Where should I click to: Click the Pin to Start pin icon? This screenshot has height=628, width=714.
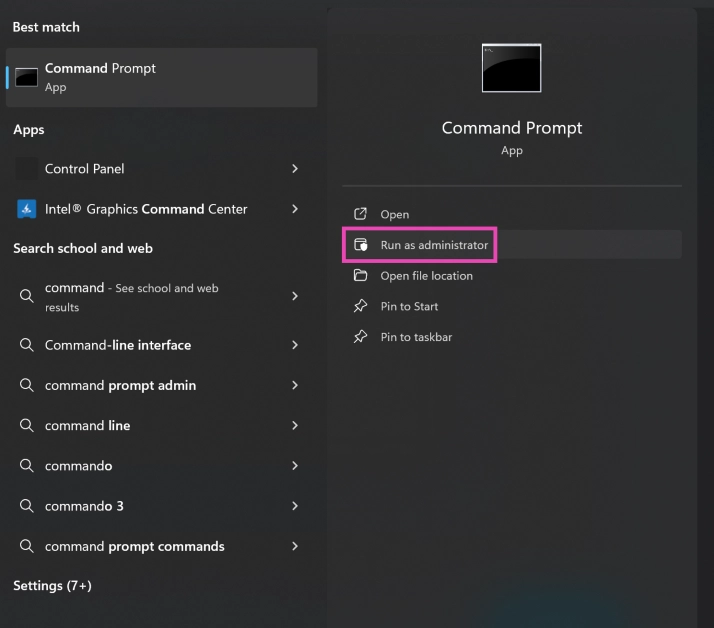[361, 307]
